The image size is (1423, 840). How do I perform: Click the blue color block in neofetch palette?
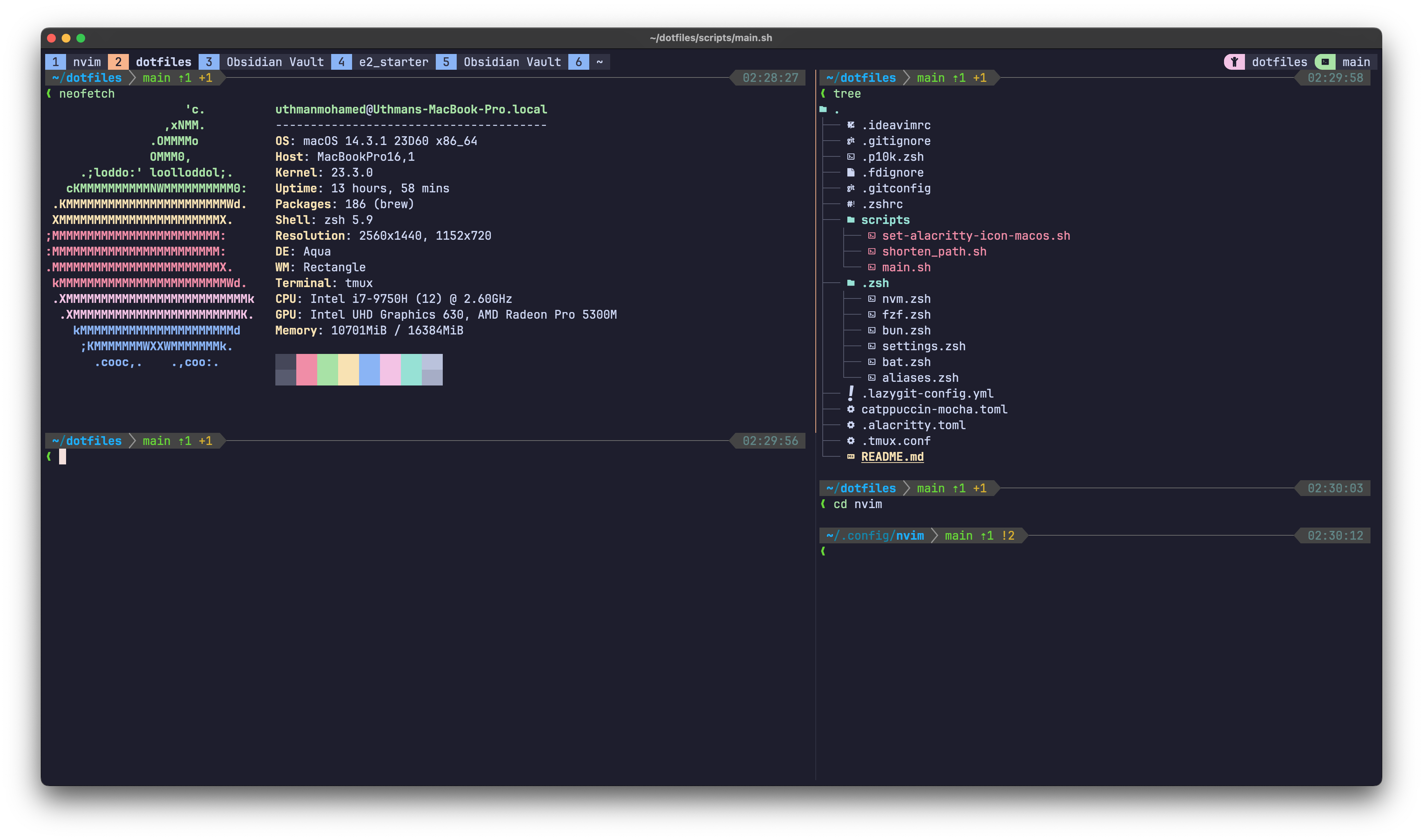tap(369, 370)
